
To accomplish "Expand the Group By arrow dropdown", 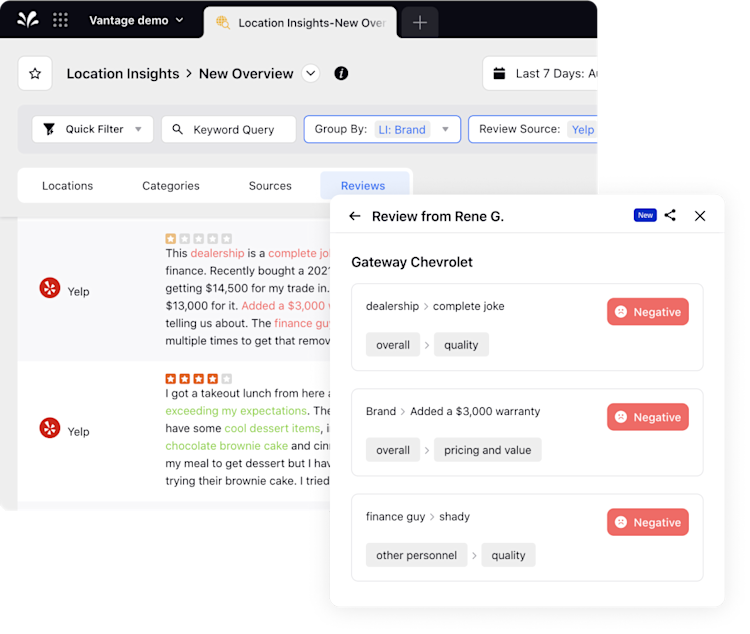I will (445, 129).
